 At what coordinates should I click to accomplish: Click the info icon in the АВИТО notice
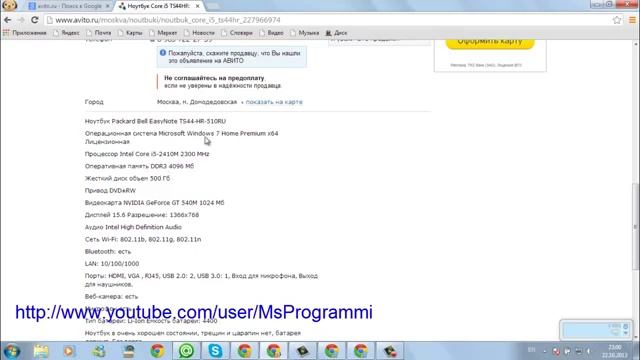pos(163,53)
